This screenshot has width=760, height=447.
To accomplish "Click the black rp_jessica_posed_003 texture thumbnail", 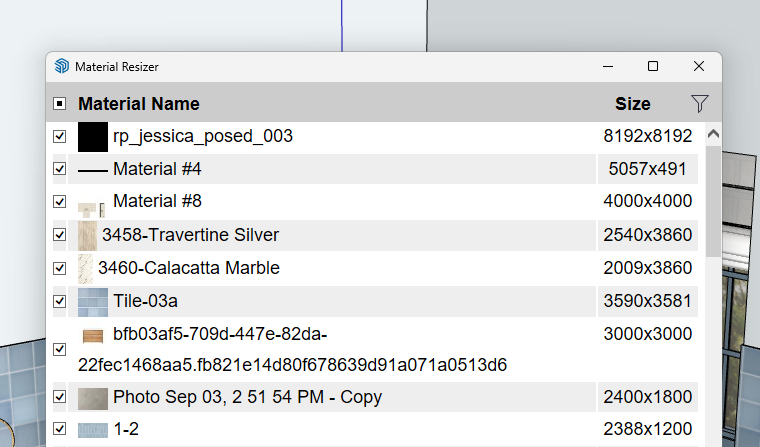I will (93, 137).
